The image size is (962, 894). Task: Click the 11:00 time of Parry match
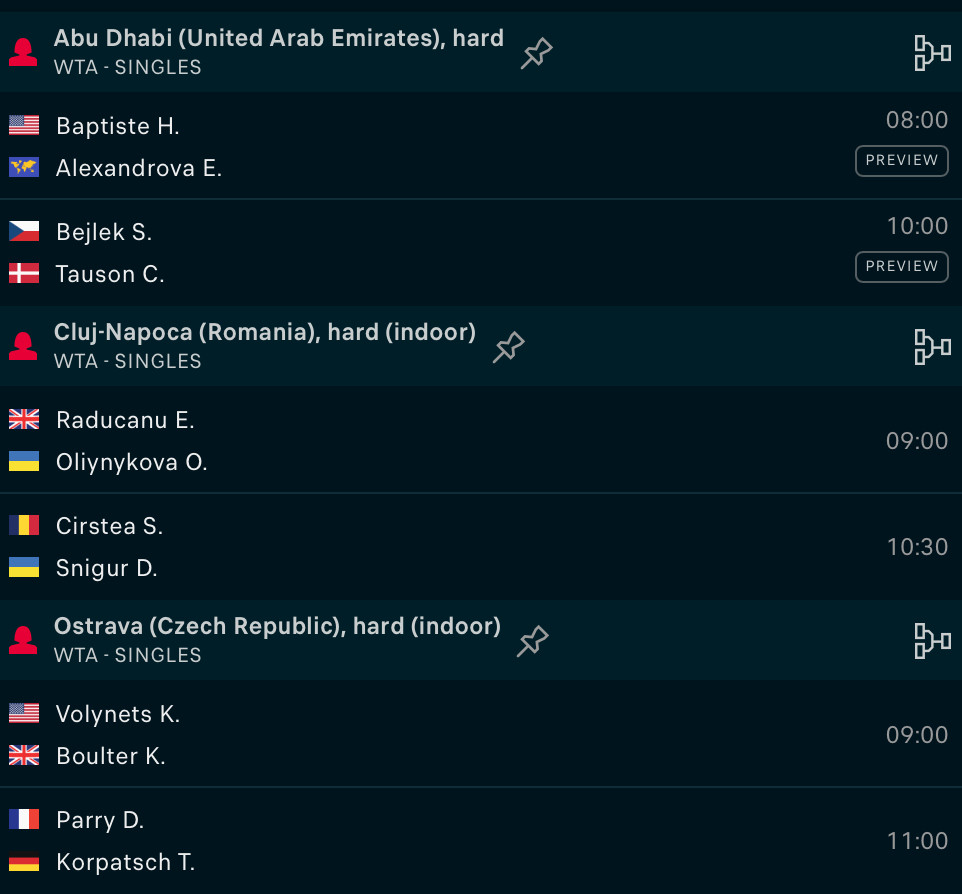[918, 841]
